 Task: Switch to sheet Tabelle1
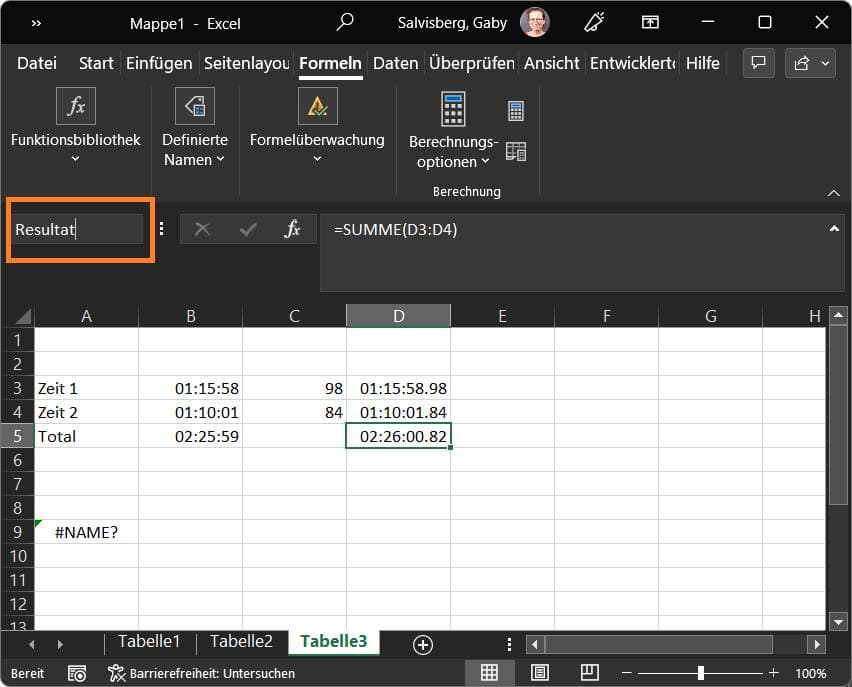click(149, 642)
